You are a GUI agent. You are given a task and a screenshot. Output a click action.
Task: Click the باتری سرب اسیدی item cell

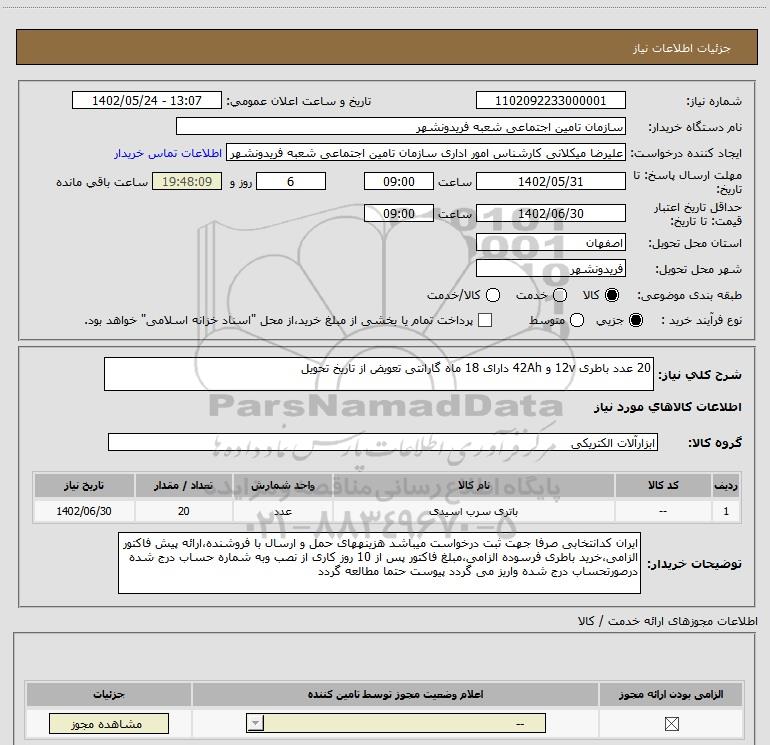474,511
